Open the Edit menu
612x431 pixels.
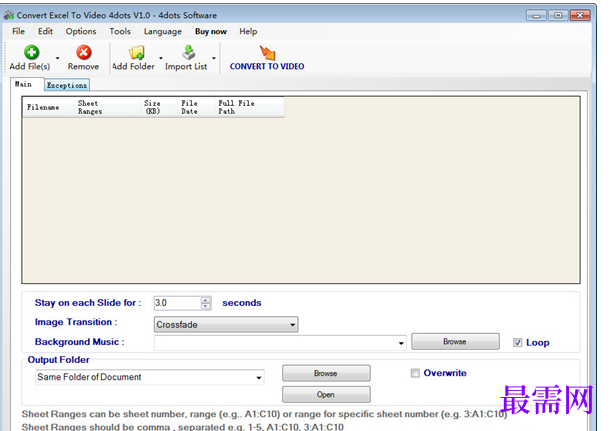coord(45,31)
